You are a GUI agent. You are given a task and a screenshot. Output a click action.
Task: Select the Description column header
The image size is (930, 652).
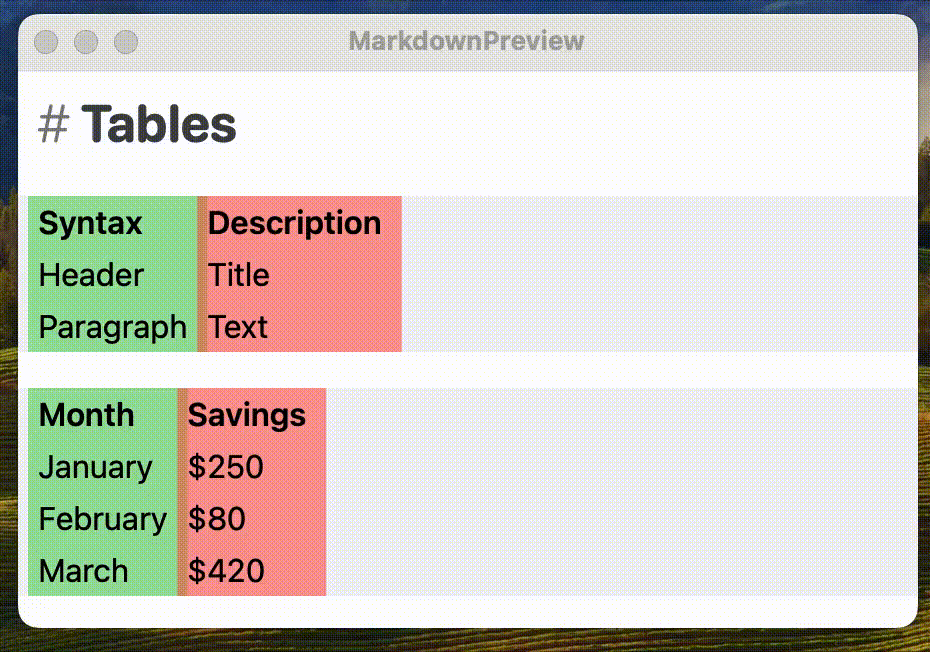click(x=293, y=223)
